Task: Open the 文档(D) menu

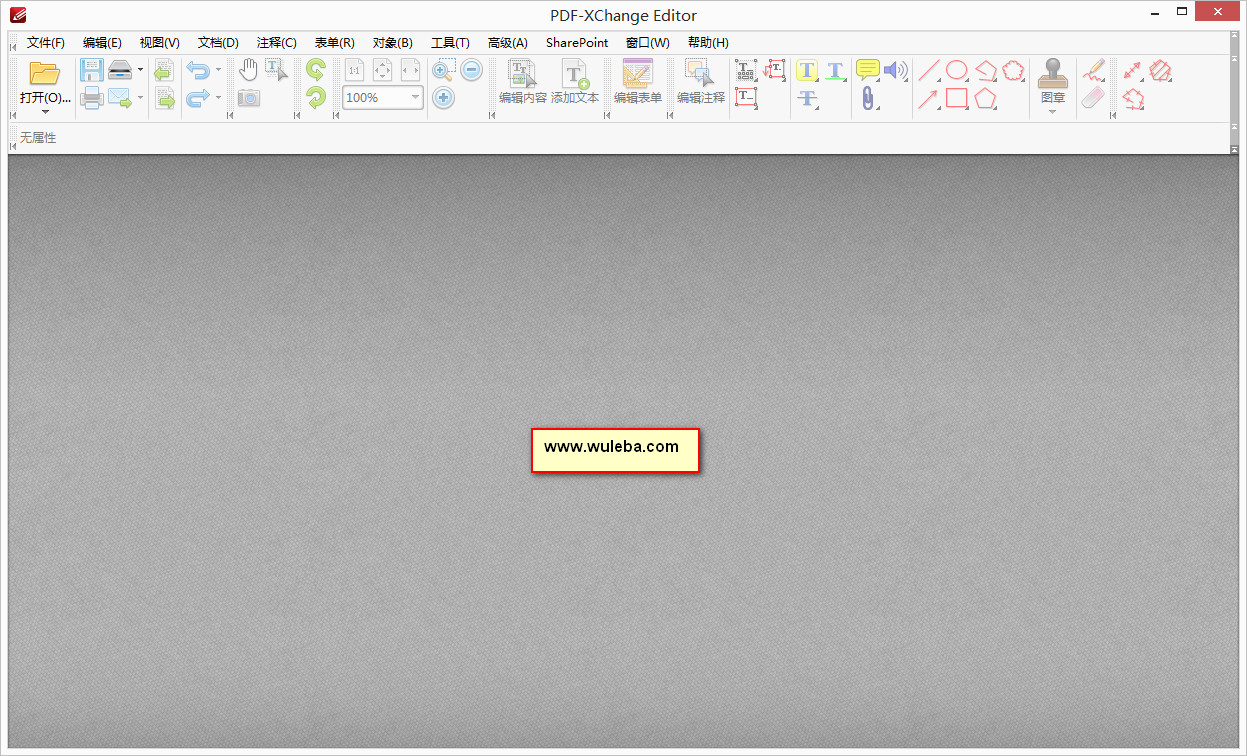Action: coord(218,43)
